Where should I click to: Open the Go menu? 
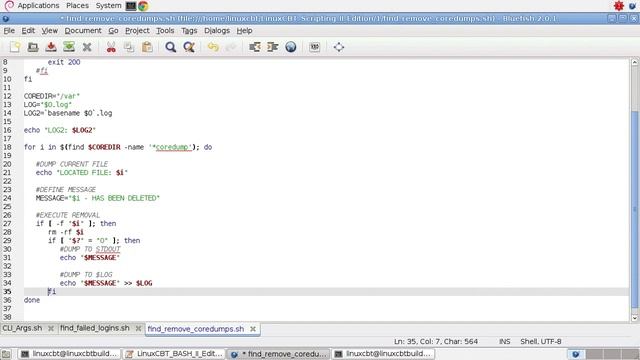click(113, 31)
